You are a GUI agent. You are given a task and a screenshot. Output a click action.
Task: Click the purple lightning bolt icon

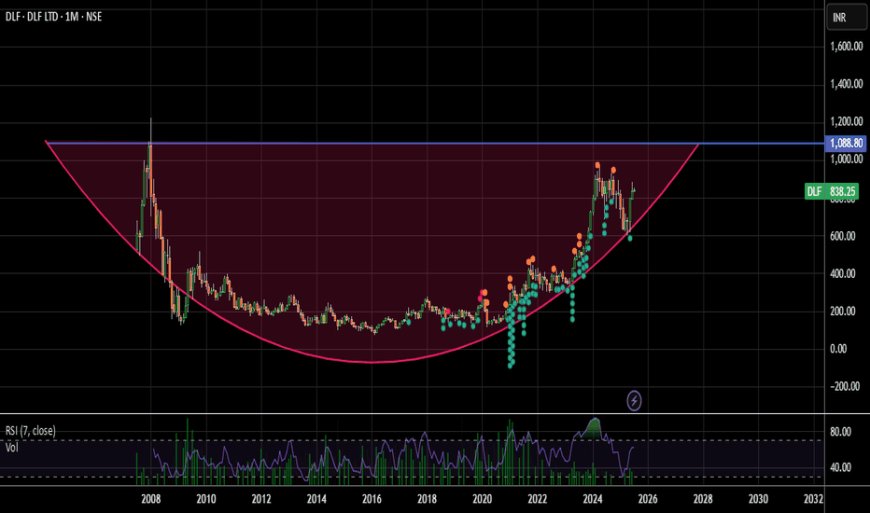(634, 400)
